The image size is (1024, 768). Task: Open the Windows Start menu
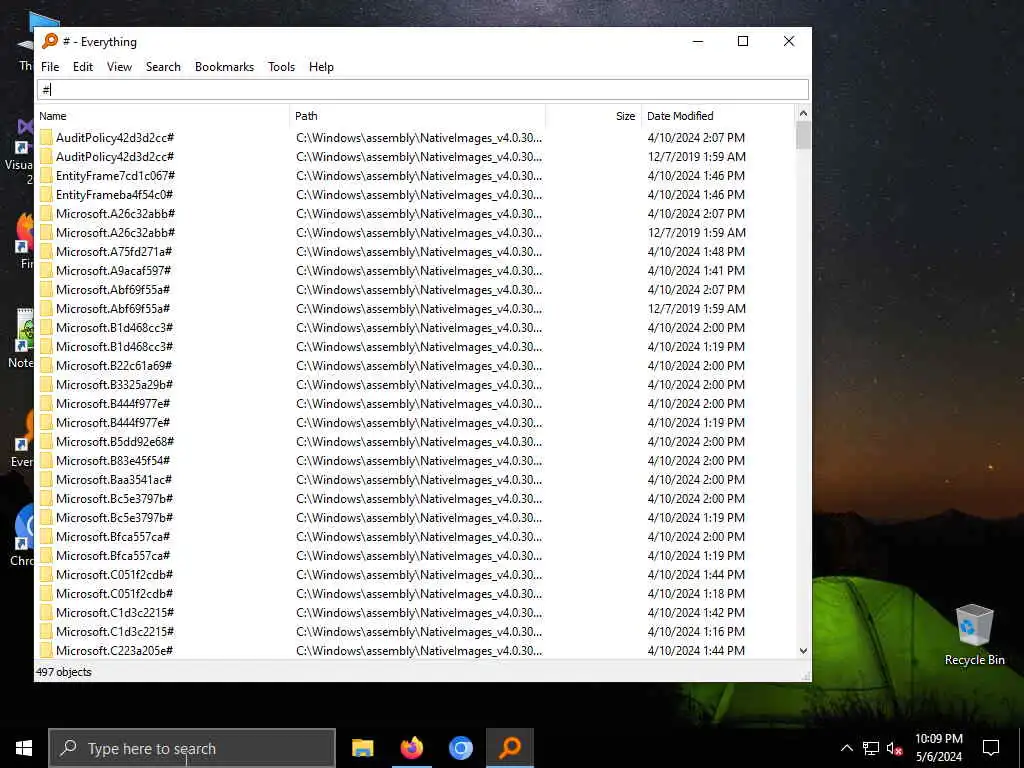24,748
